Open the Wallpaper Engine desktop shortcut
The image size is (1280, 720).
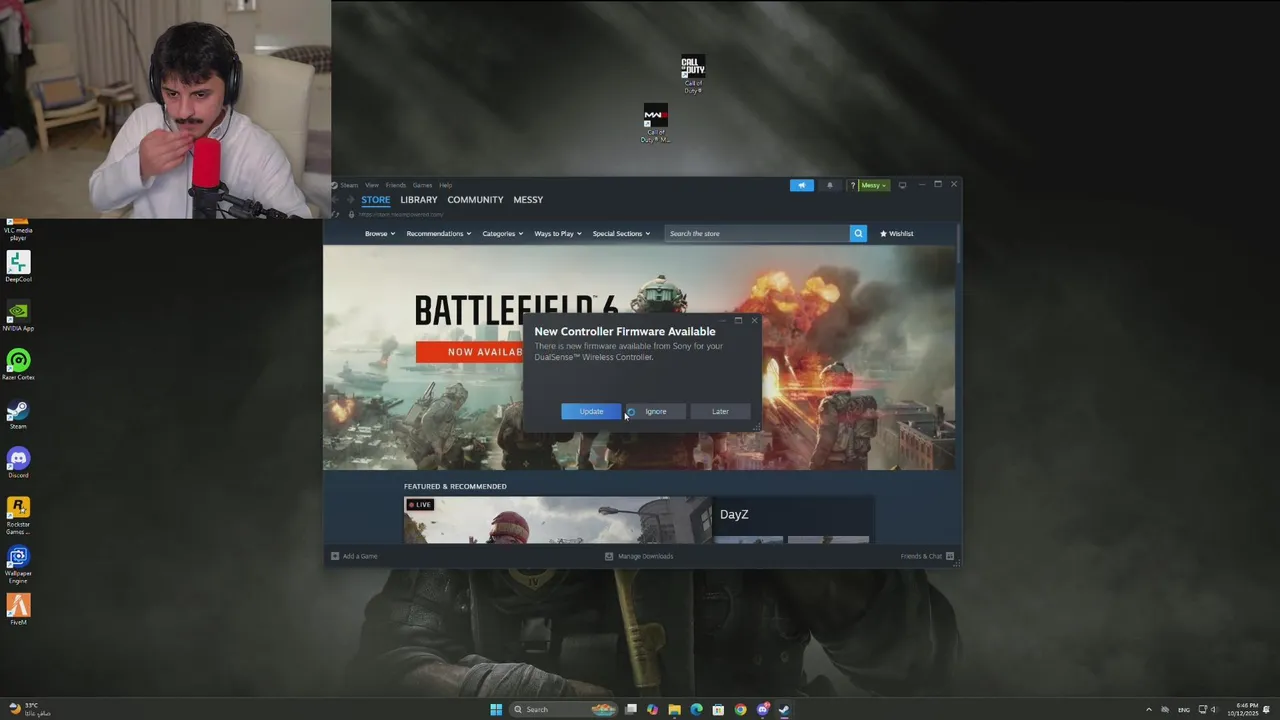pyautogui.click(x=18, y=563)
